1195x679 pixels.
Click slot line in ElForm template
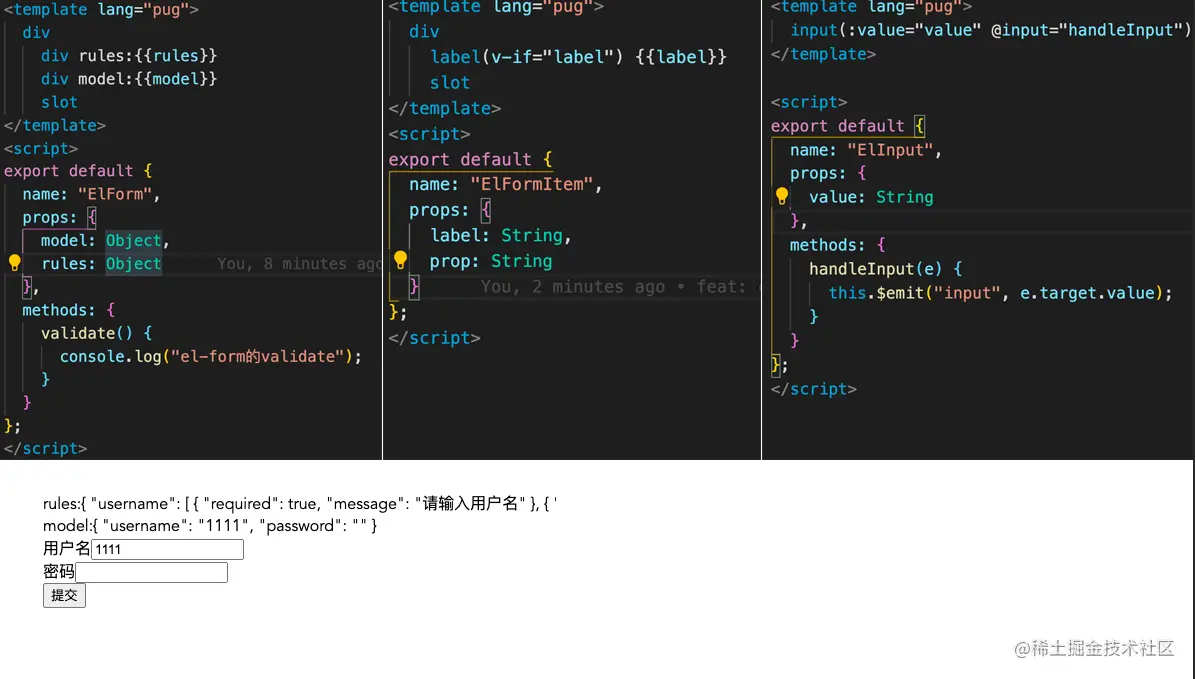coord(59,102)
